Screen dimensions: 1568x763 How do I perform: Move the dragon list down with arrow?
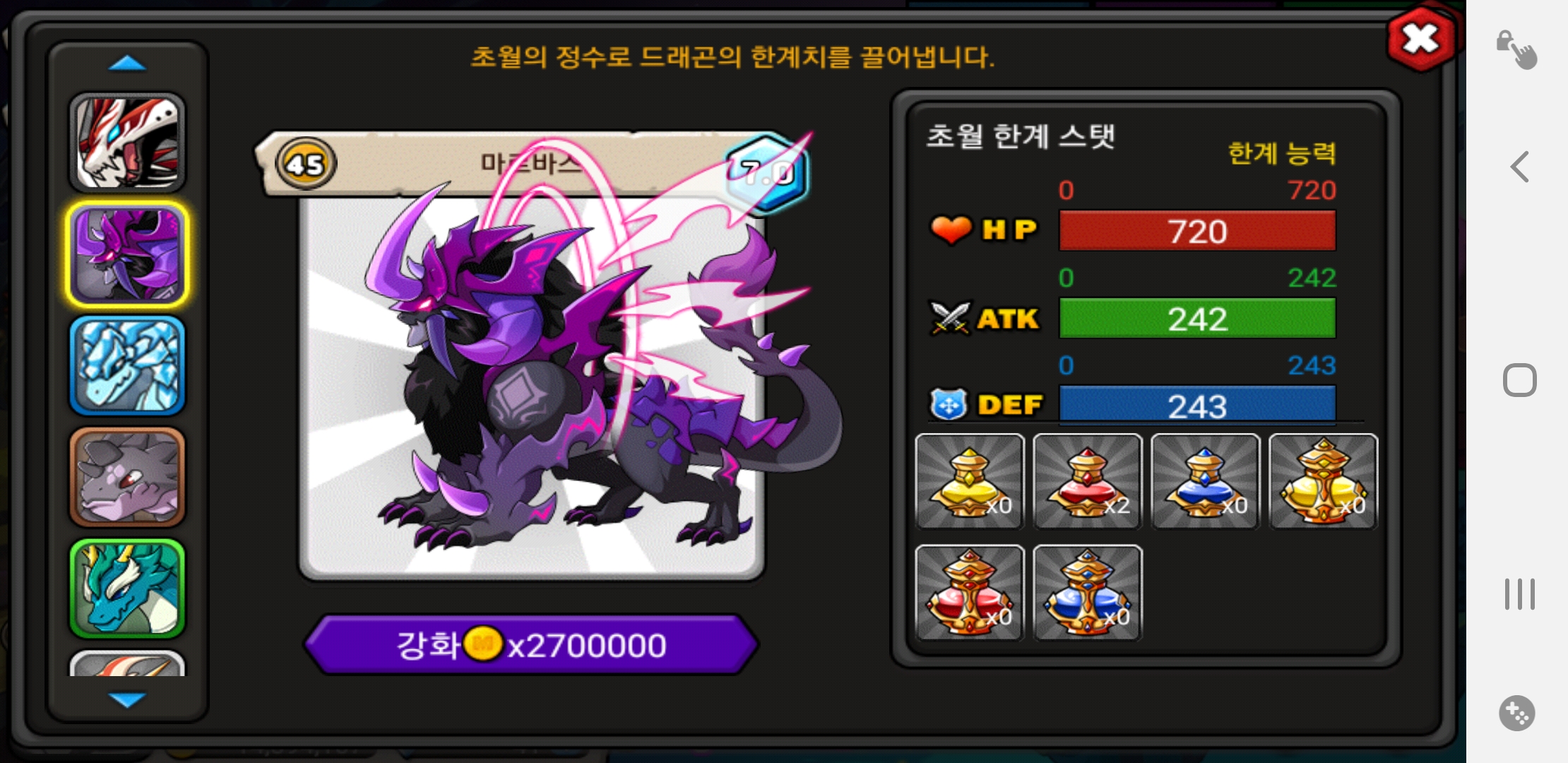pos(127,699)
